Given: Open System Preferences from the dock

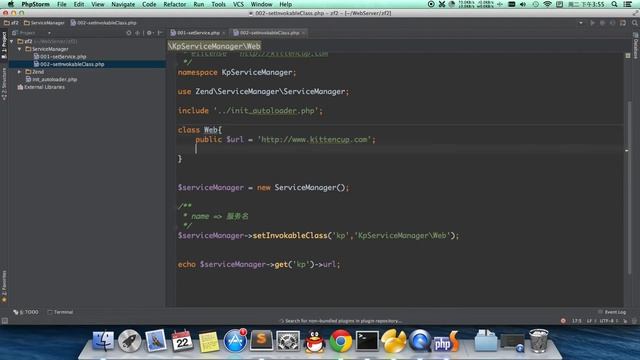Looking at the screenshot, I should coord(288,341).
